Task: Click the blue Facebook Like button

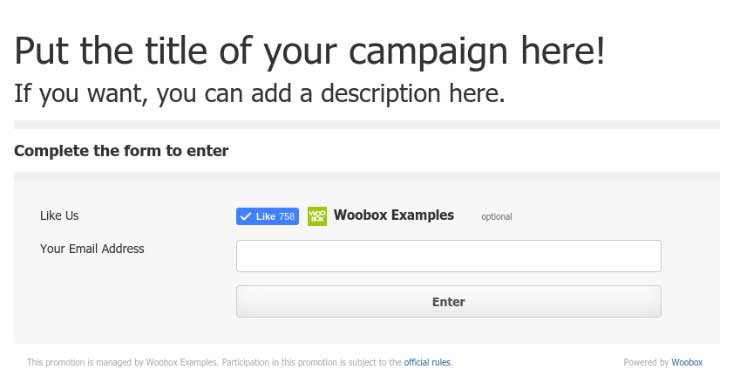Action: pos(267,216)
